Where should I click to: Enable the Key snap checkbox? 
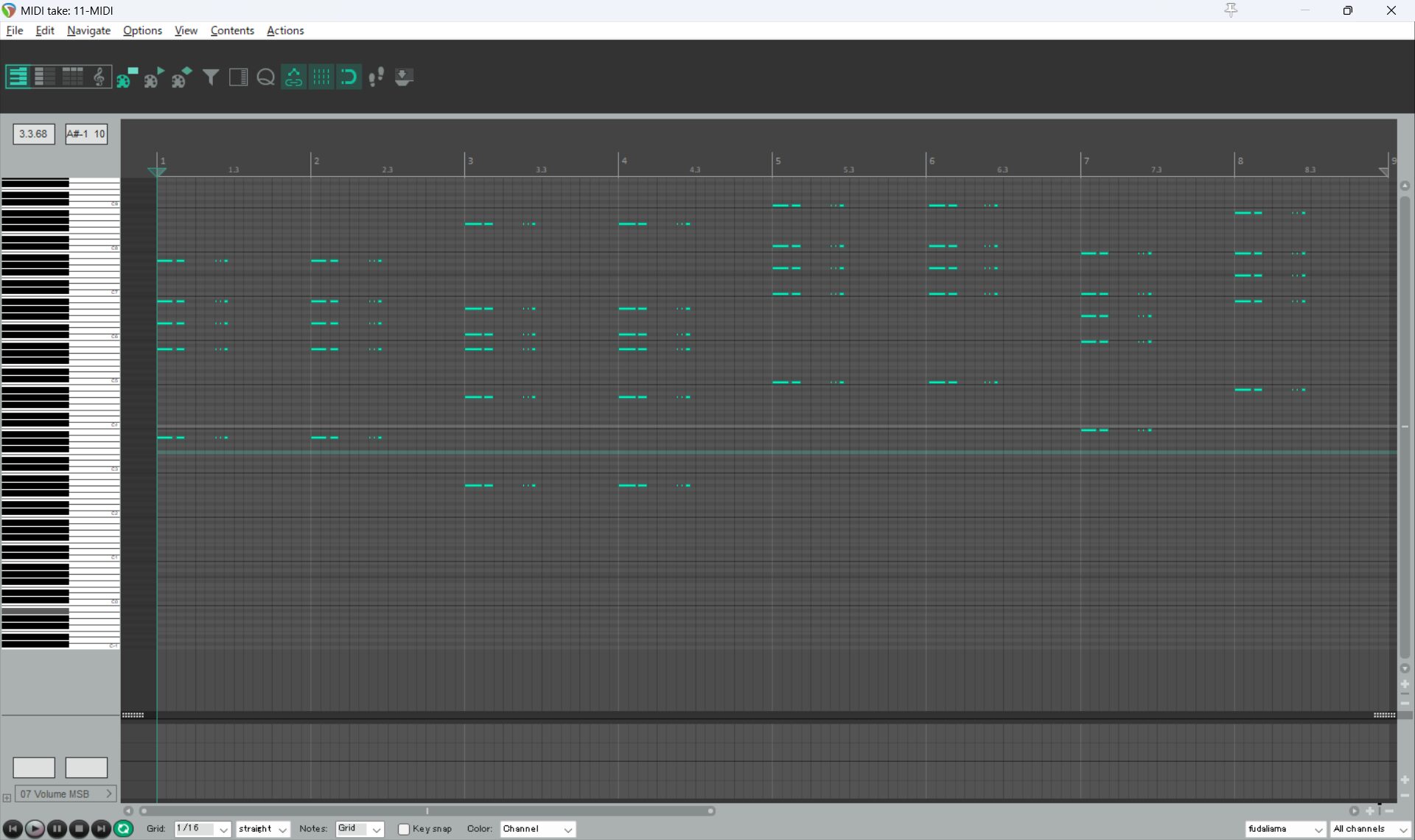[x=404, y=829]
